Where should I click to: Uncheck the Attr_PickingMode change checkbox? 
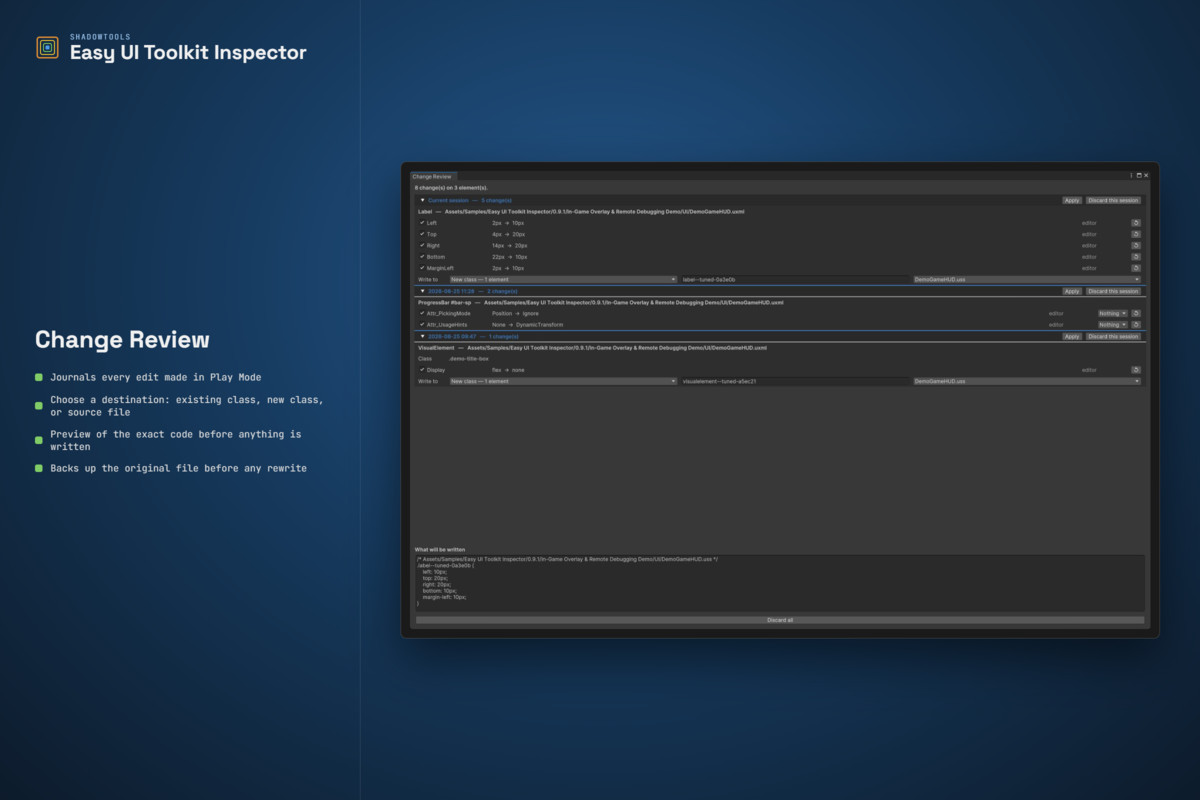click(422, 313)
